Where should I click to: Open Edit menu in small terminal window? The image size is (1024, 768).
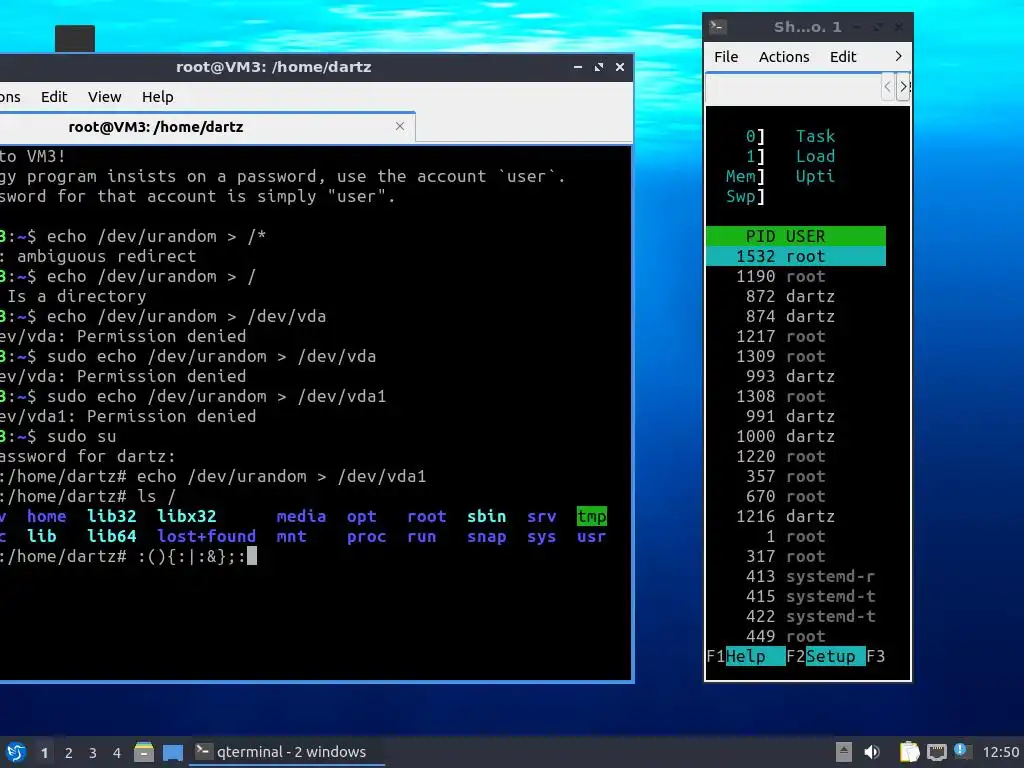[x=843, y=57]
